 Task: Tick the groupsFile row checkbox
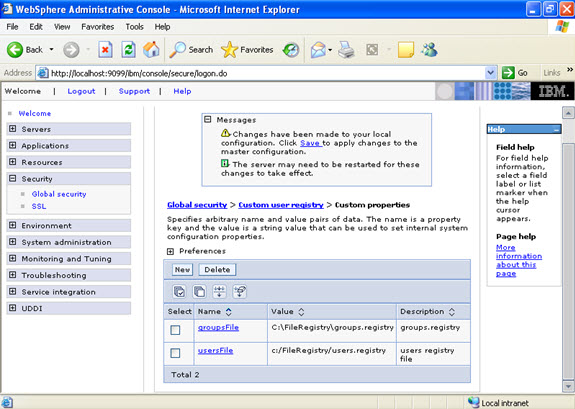175,330
